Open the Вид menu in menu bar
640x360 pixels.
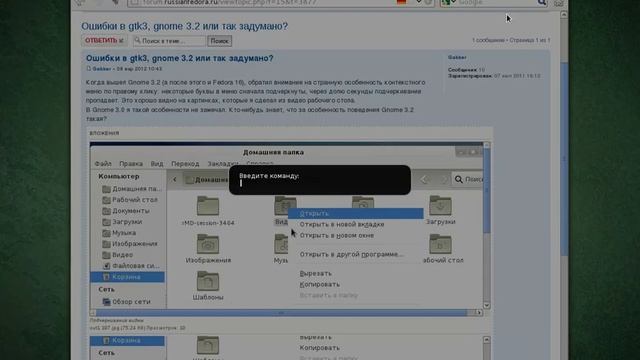point(157,164)
